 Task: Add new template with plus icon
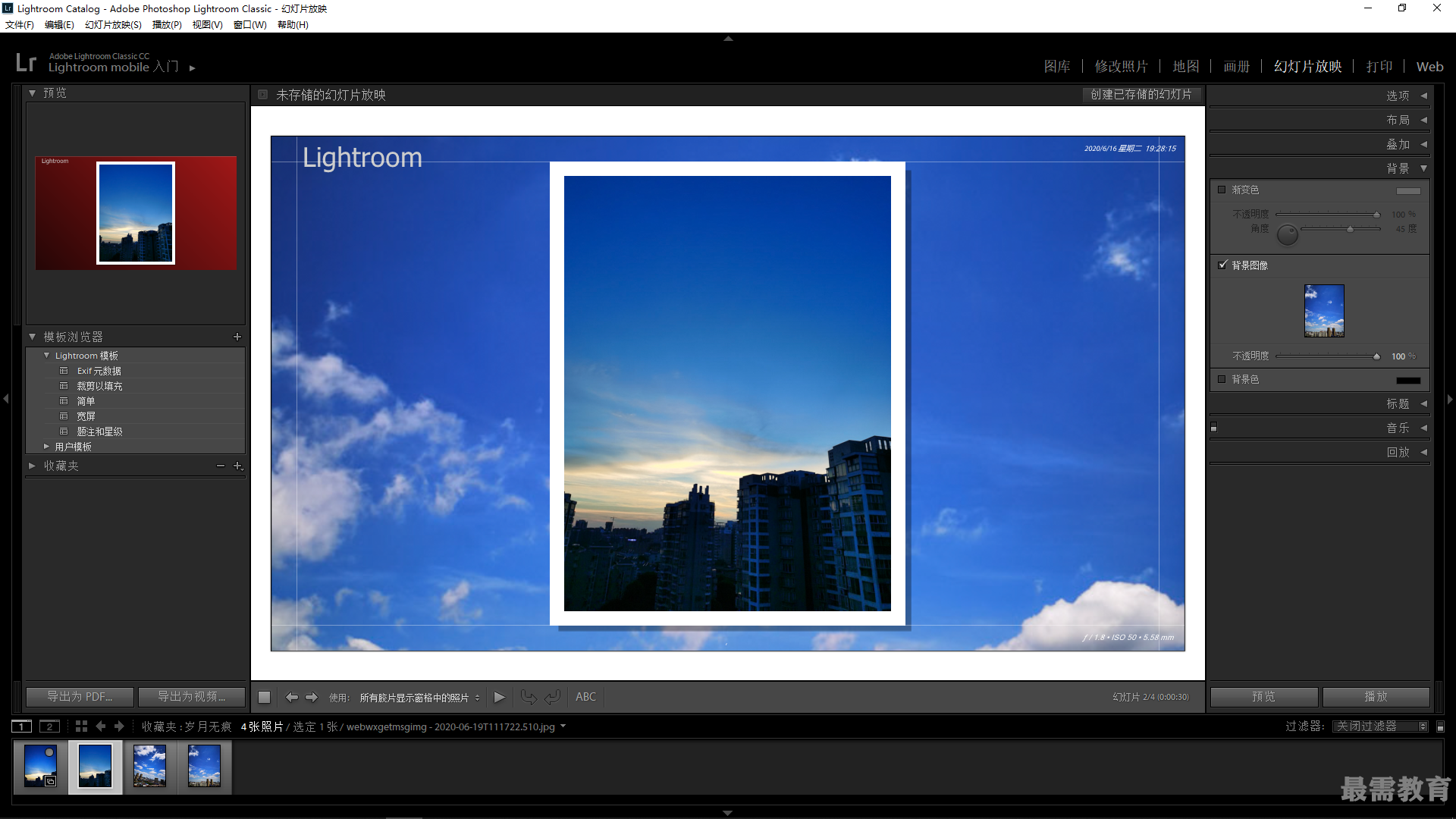(237, 337)
